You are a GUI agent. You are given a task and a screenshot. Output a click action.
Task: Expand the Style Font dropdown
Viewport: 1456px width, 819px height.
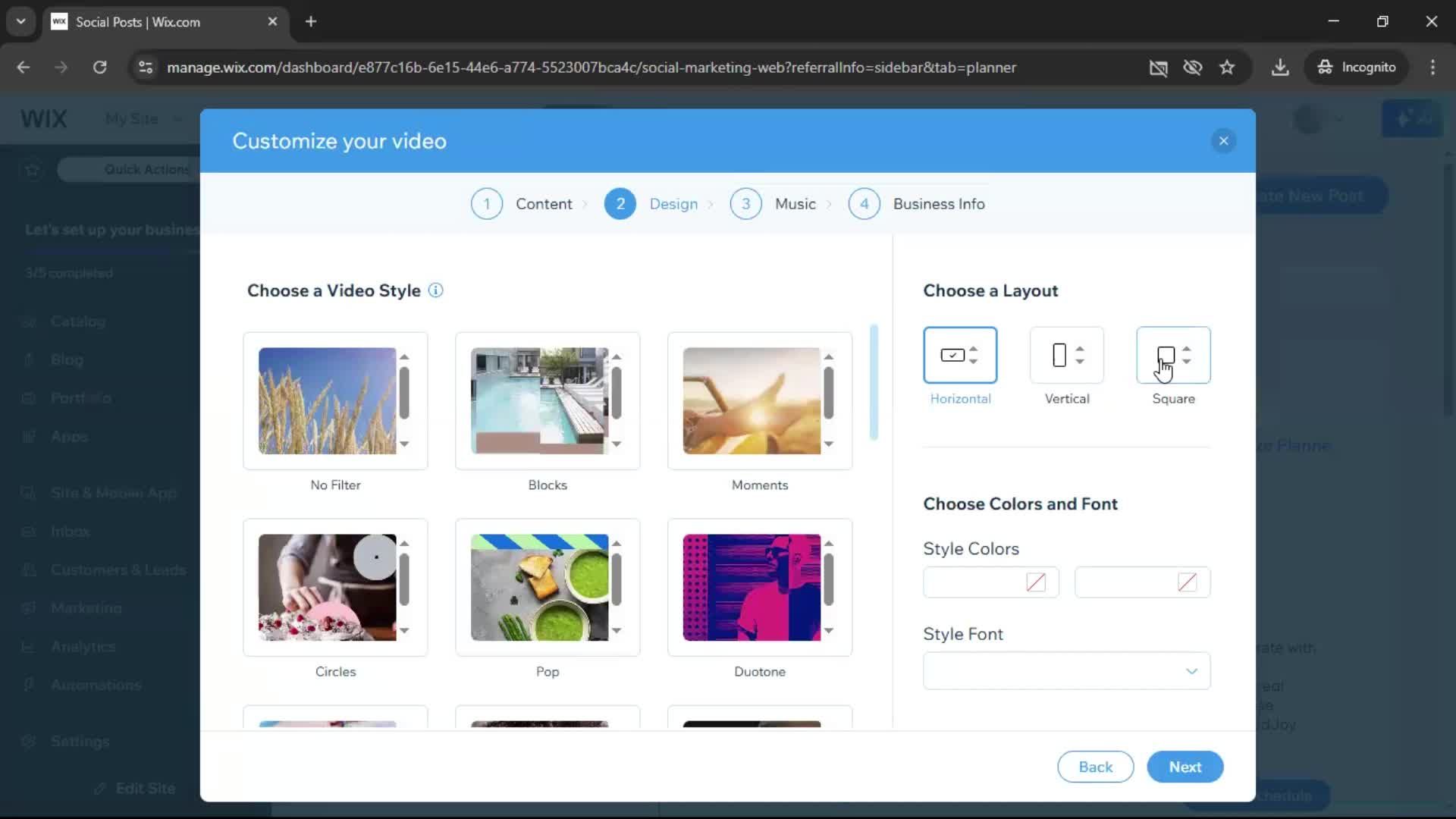pyautogui.click(x=1067, y=671)
